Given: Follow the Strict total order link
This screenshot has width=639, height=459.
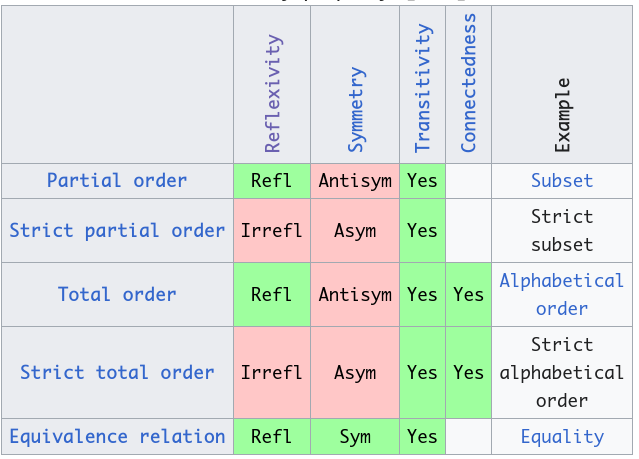Looking at the screenshot, I should [x=117, y=373].
